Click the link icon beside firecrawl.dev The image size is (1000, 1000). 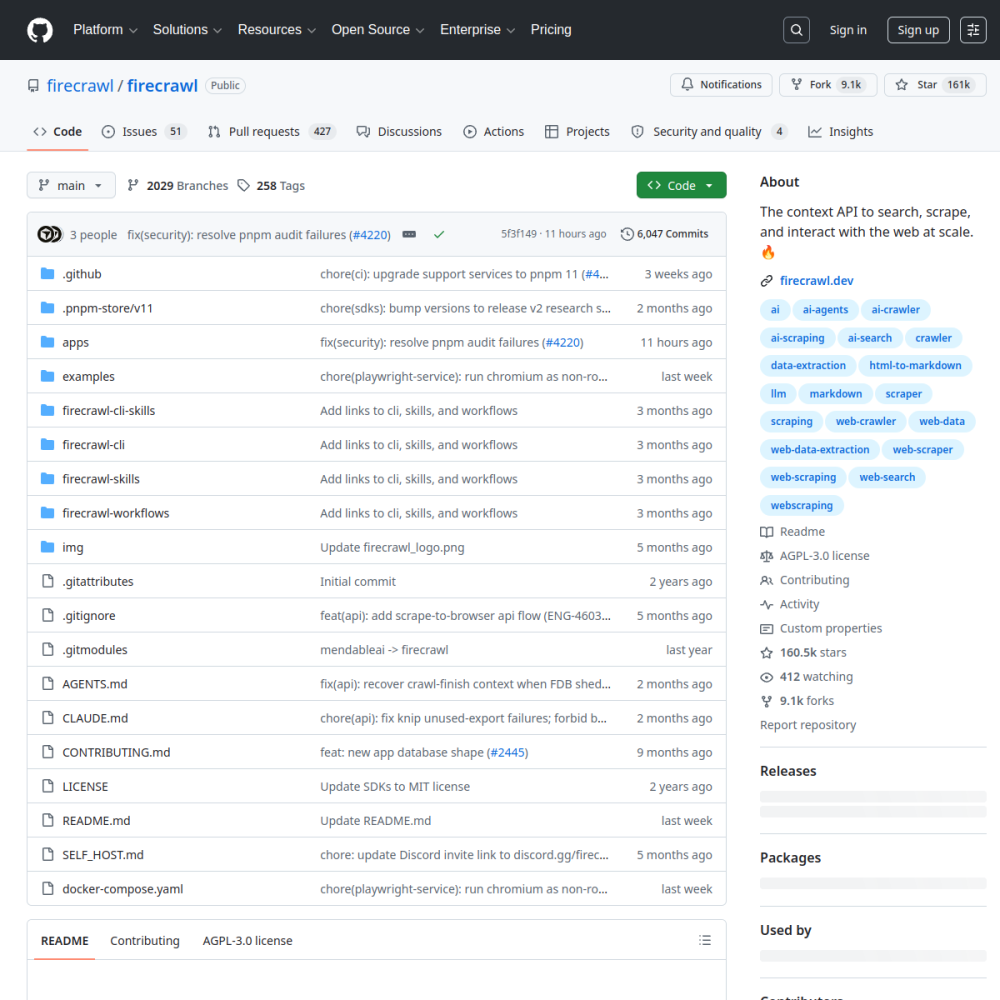click(x=766, y=281)
